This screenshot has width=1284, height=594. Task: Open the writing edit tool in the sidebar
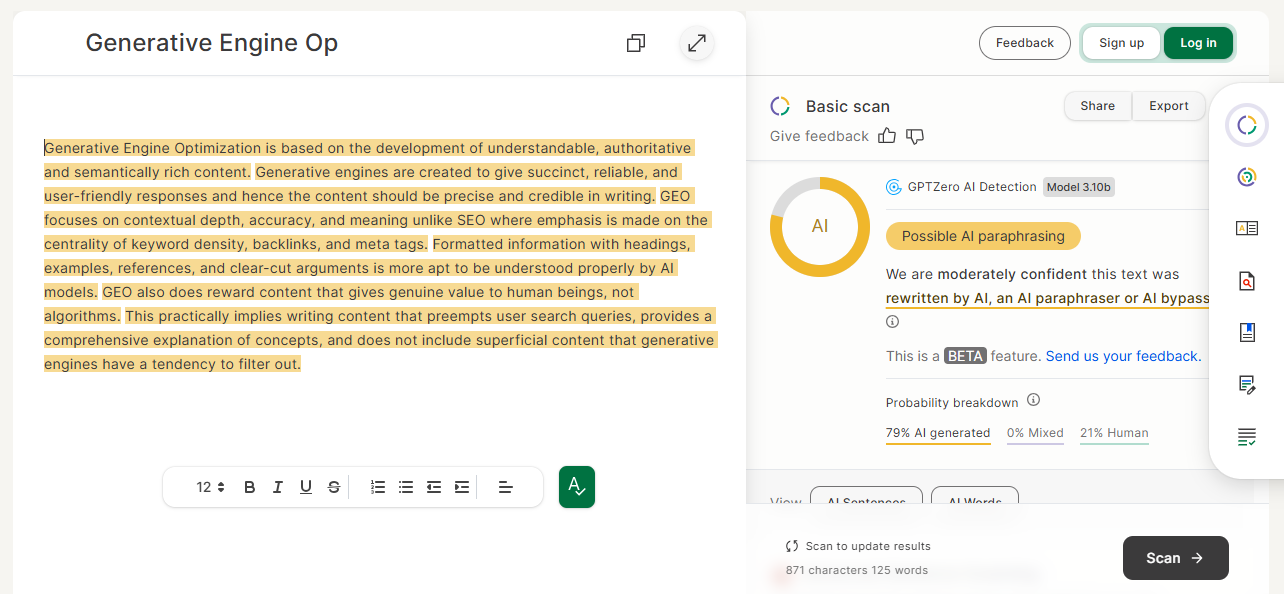pyautogui.click(x=1246, y=384)
